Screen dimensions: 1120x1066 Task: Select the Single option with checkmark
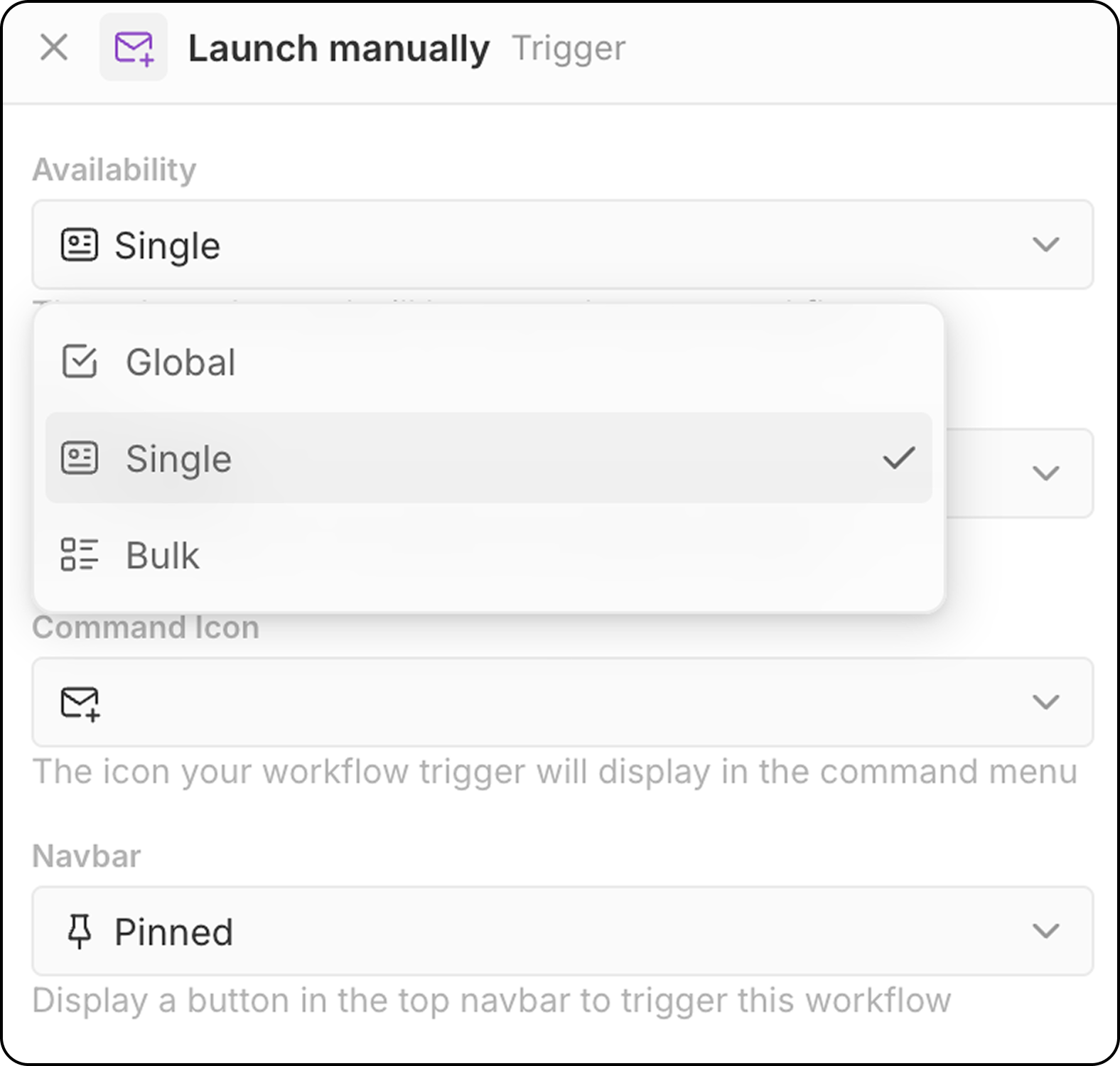click(x=489, y=458)
